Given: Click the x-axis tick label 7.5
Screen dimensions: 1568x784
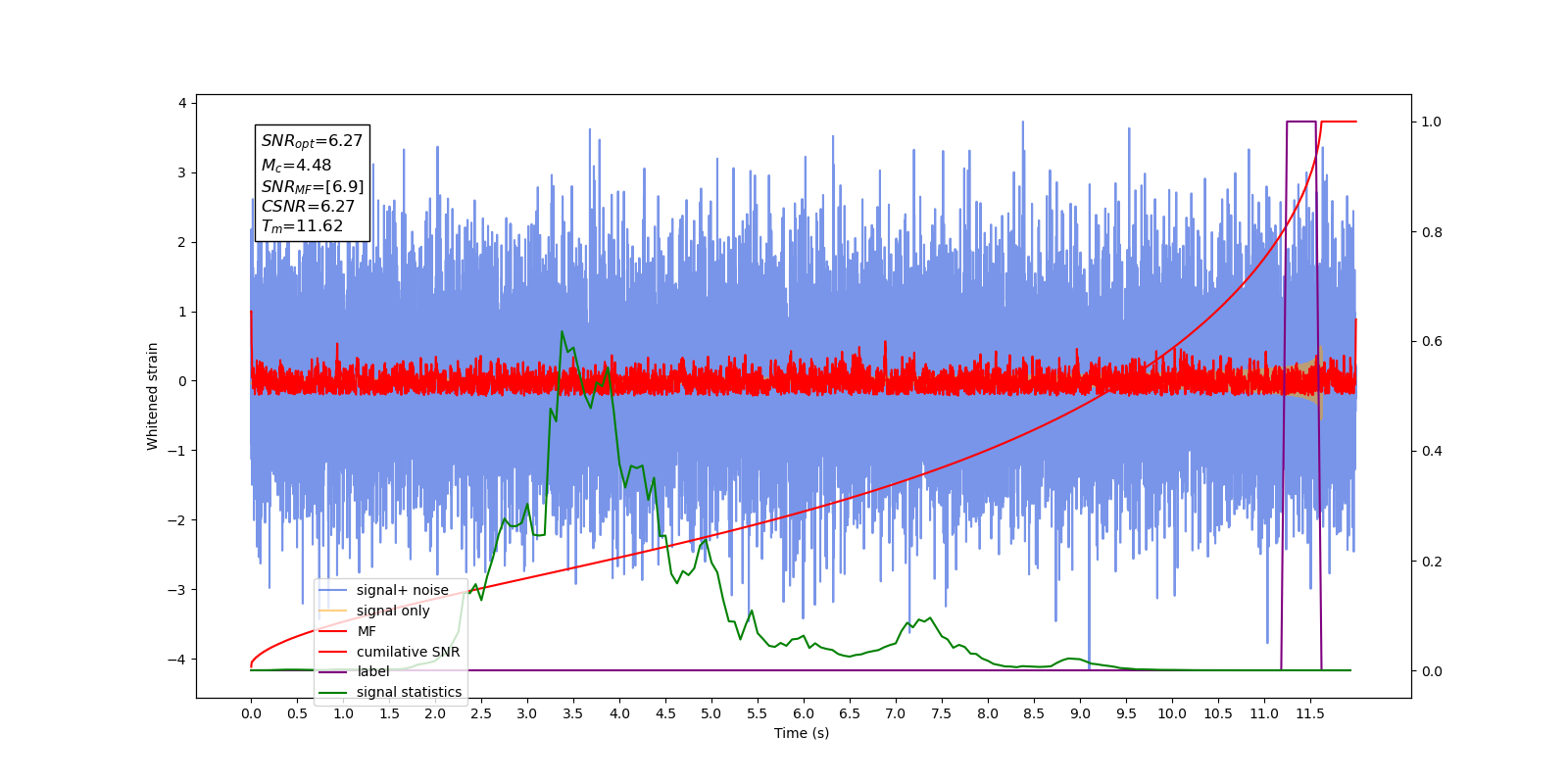Looking at the screenshot, I should pos(942,713).
